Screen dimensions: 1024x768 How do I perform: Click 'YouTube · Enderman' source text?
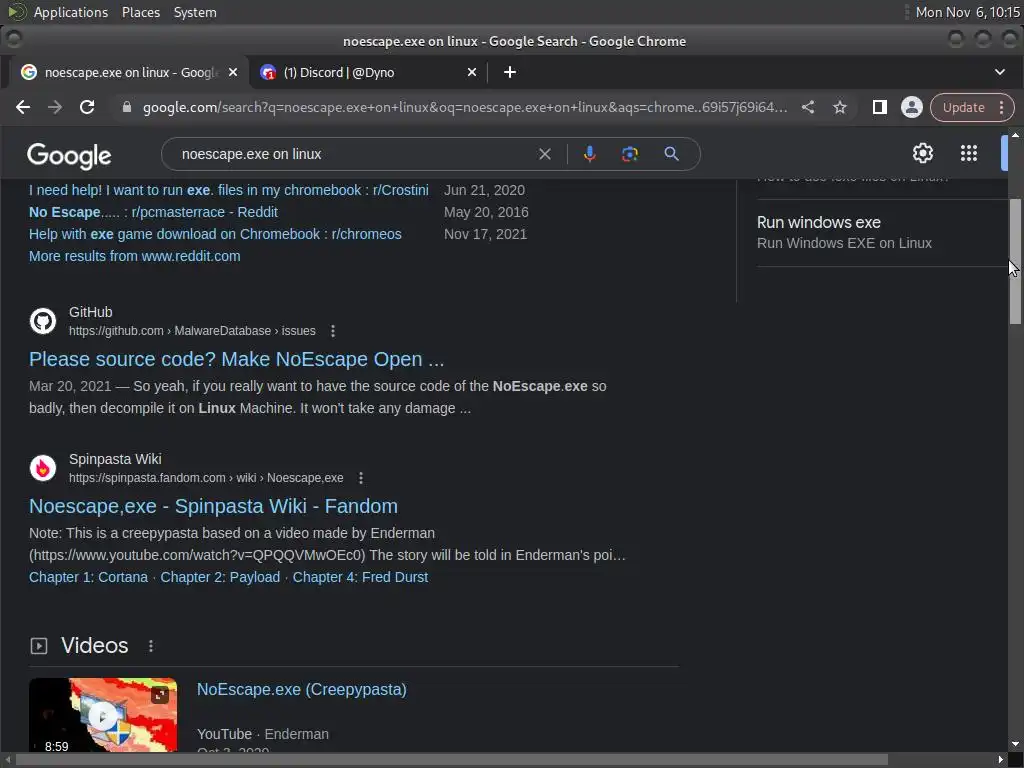[x=263, y=734]
